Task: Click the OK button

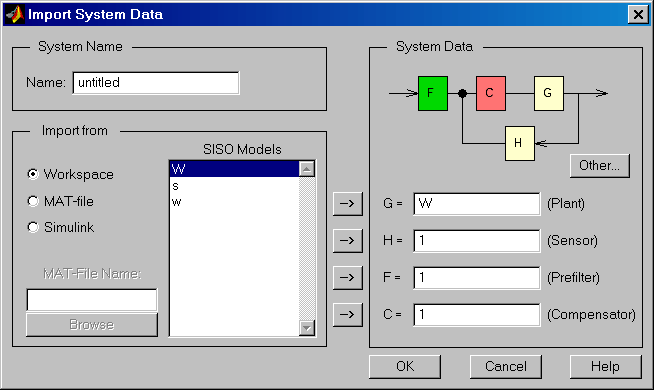Action: [405, 367]
